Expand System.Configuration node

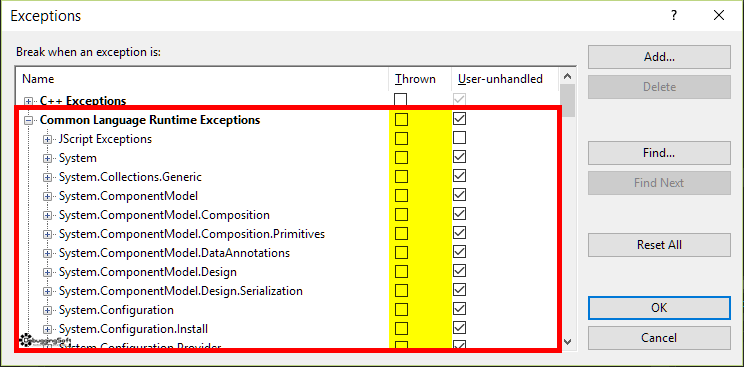tap(47, 310)
